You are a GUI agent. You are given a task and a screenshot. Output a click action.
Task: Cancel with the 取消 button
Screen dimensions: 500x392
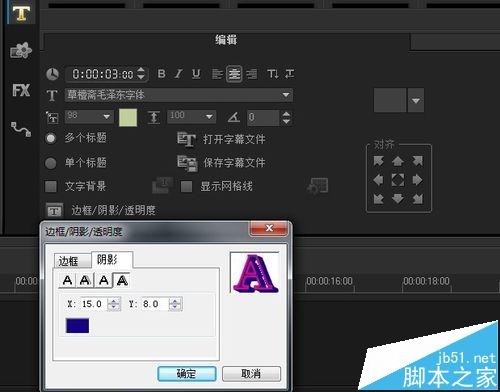251,374
